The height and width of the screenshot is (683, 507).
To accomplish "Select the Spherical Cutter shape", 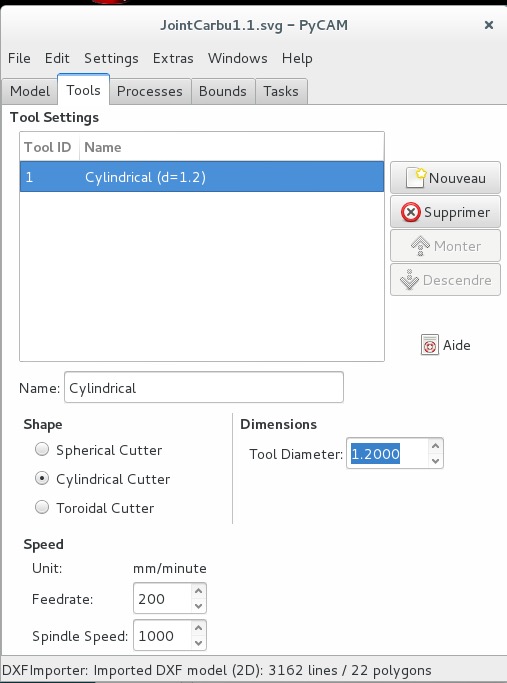I will (x=42, y=449).
